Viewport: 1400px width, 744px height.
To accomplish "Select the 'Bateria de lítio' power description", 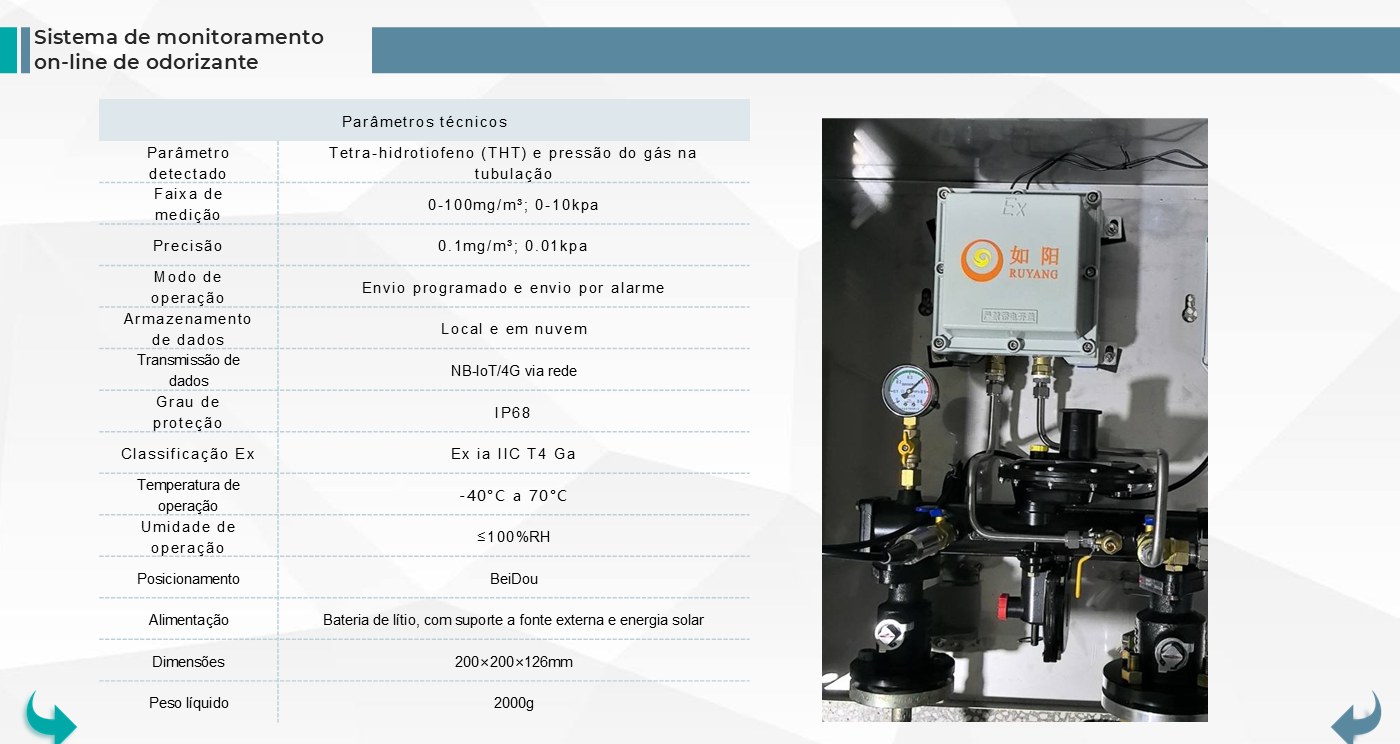I will (513, 620).
